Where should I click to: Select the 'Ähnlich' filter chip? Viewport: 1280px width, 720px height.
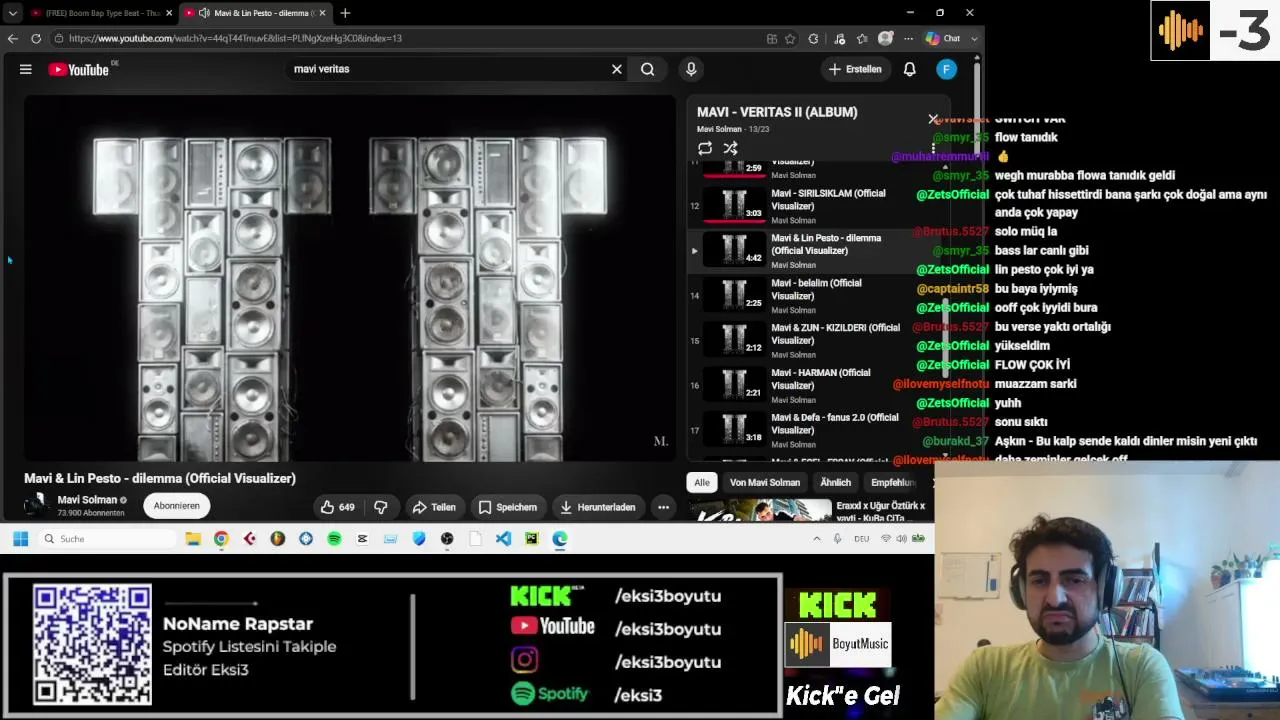tap(836, 482)
